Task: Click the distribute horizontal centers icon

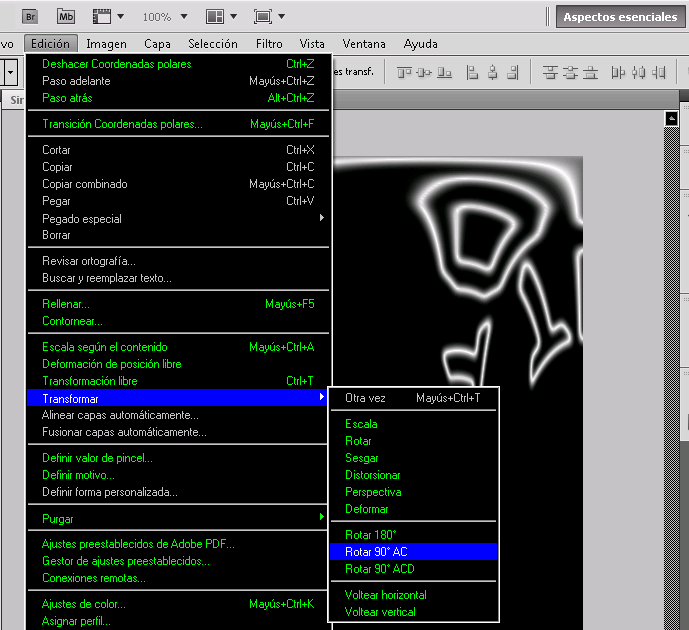Action: click(x=640, y=72)
